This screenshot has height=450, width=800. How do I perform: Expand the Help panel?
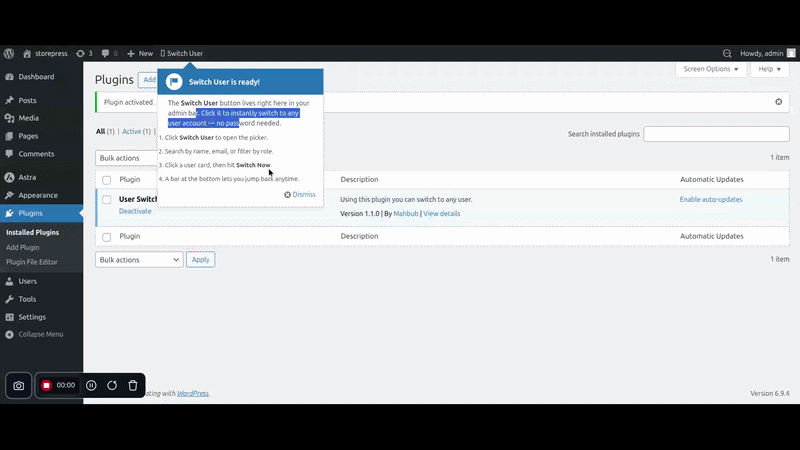[769, 69]
